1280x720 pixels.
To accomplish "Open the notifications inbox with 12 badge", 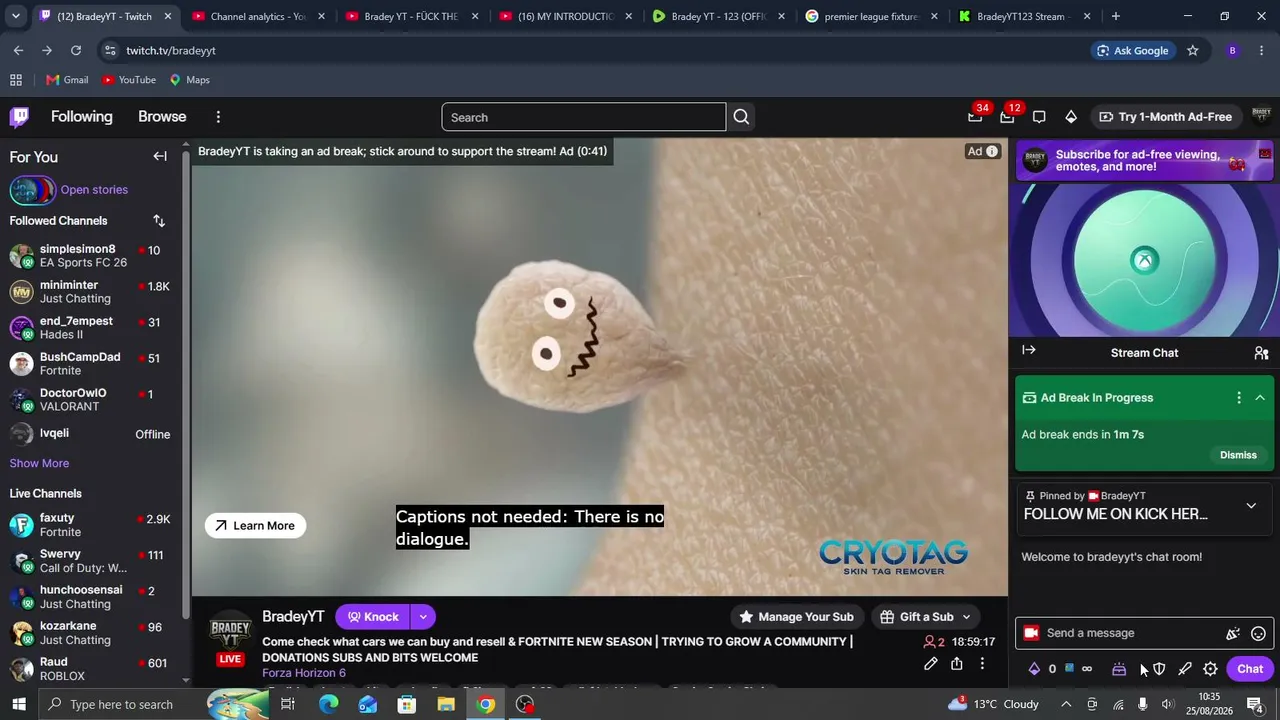I will pos(1007,117).
